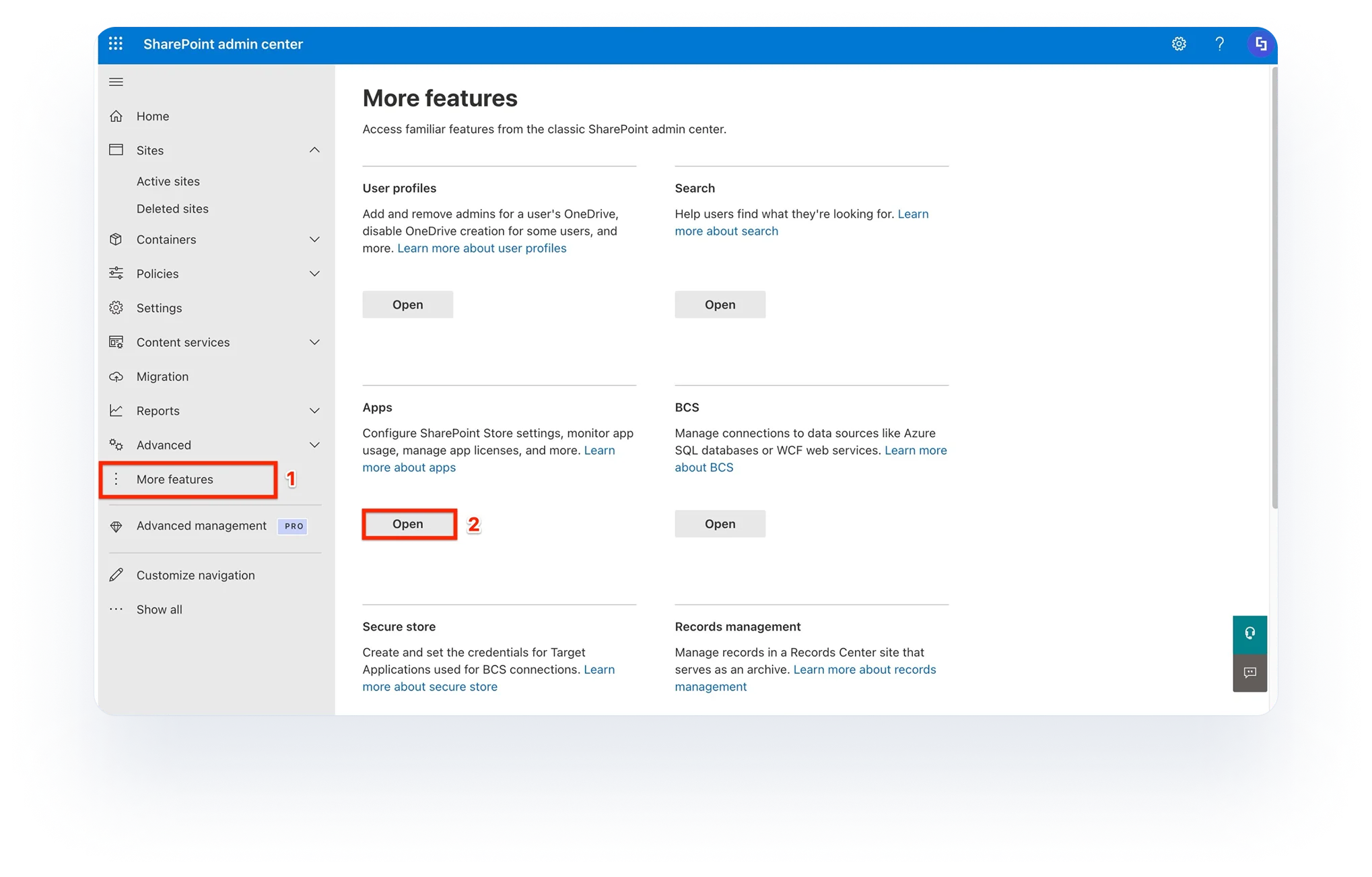1372x877 pixels.
Task: Click the Reports chart icon
Action: (116, 410)
